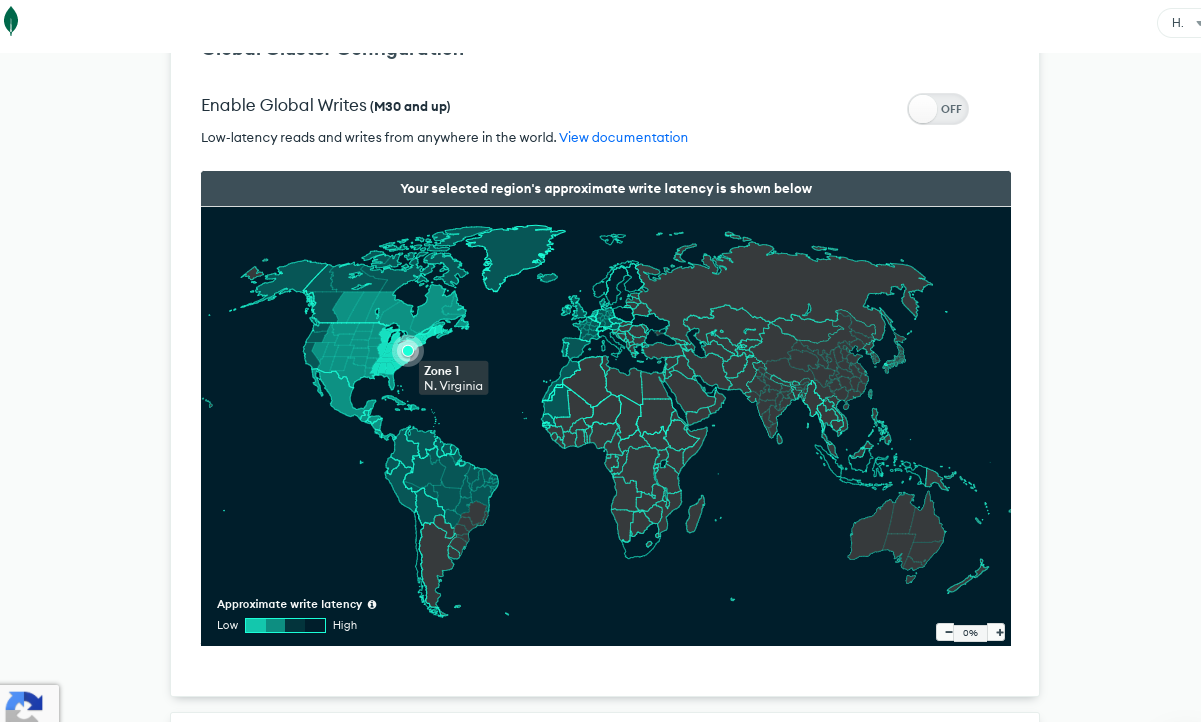Click the map zoom percentage field
This screenshot has height=722, width=1201.
(x=970, y=633)
